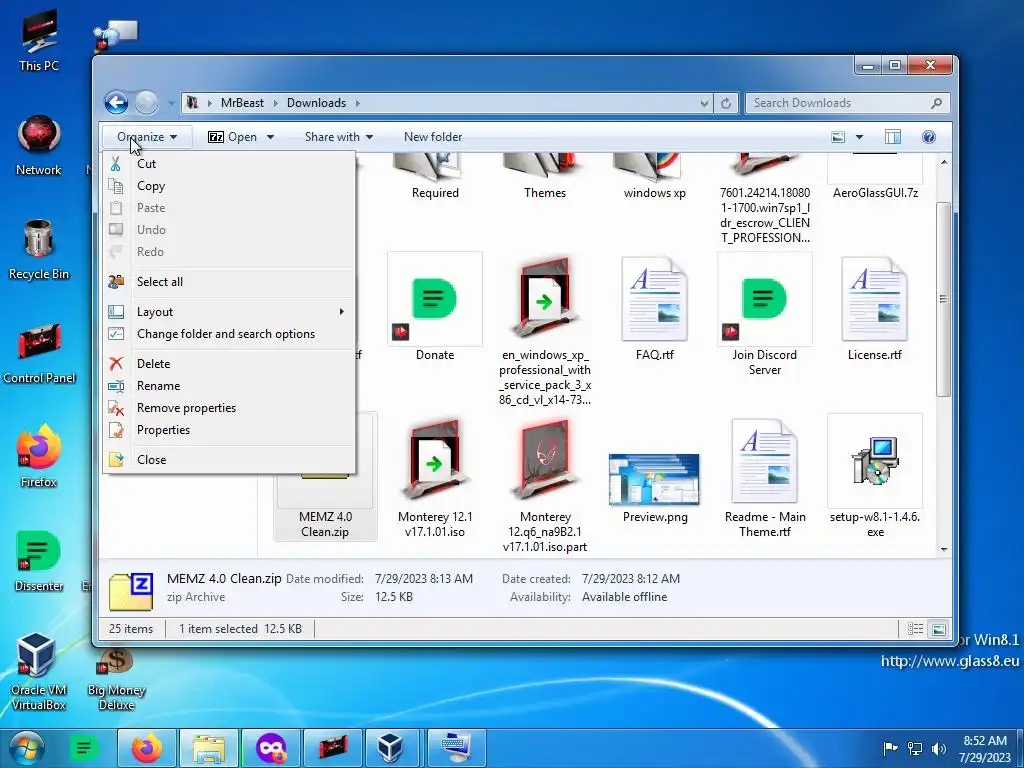Click the Windows Start orb
The height and width of the screenshot is (768, 1024).
(27, 748)
